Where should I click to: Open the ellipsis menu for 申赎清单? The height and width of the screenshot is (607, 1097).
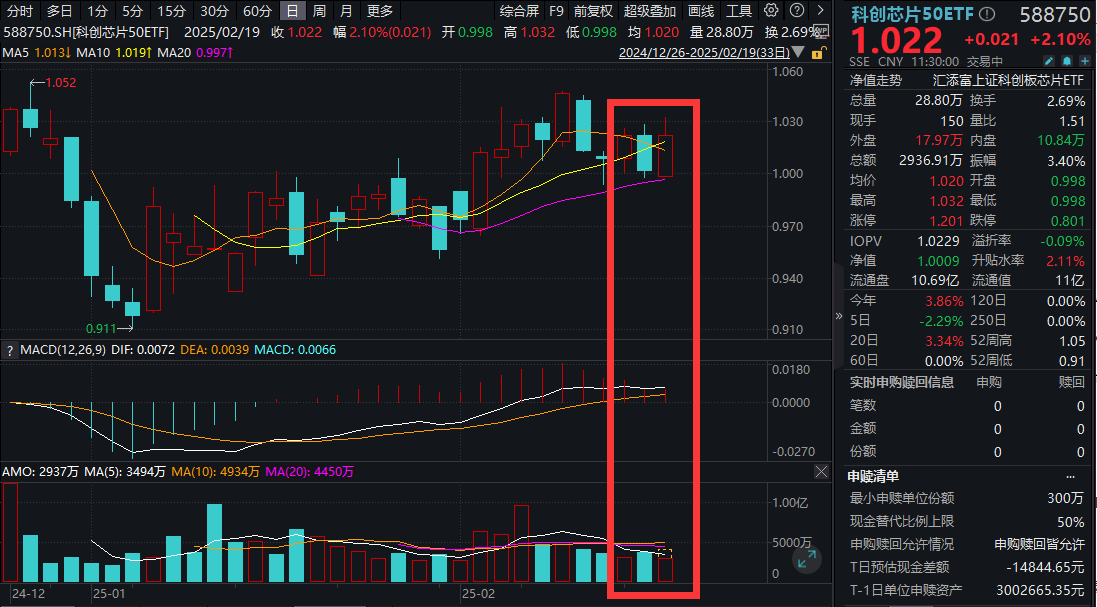[x=1071, y=476]
